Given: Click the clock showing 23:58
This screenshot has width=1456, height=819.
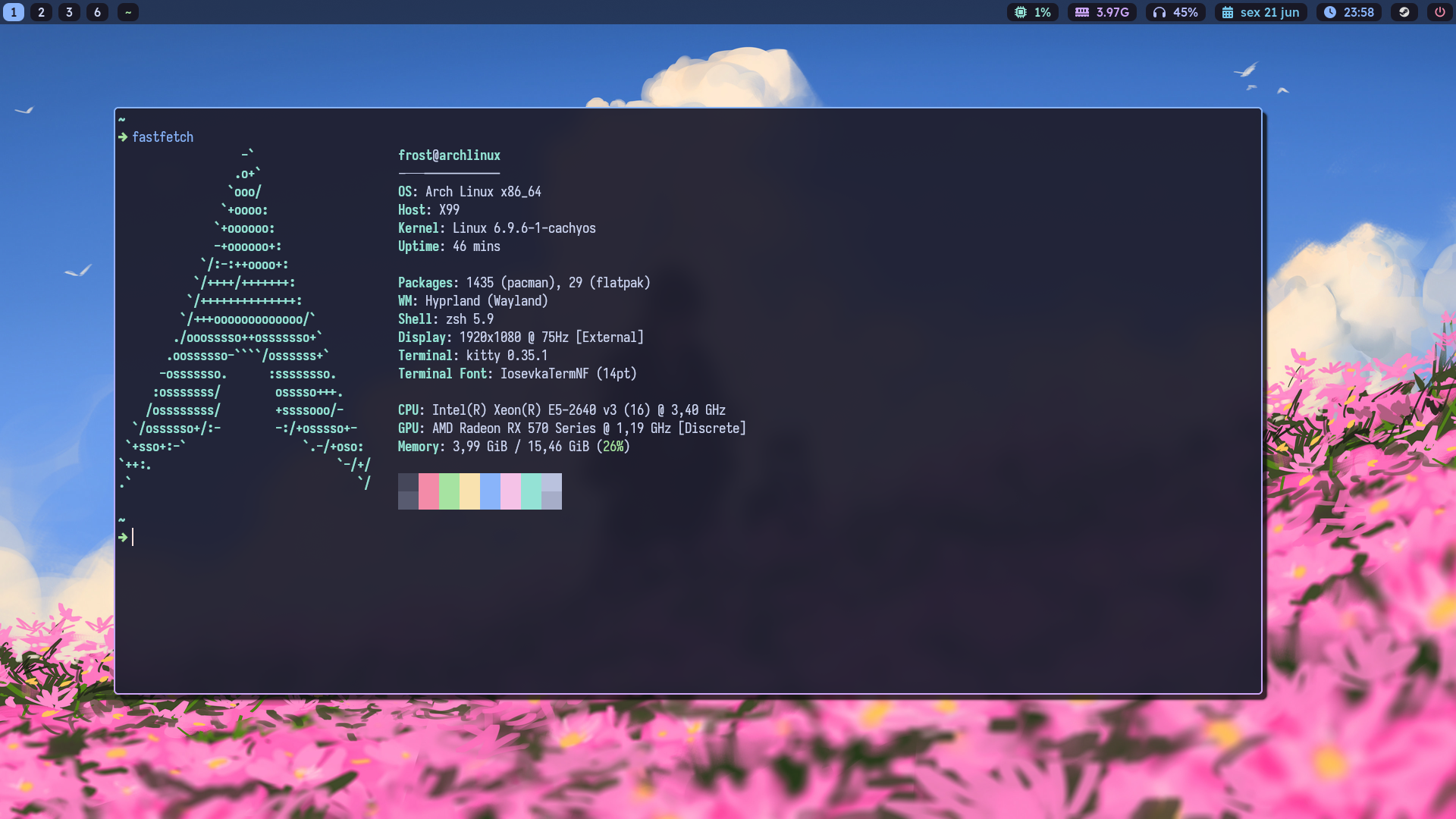Looking at the screenshot, I should [1349, 12].
